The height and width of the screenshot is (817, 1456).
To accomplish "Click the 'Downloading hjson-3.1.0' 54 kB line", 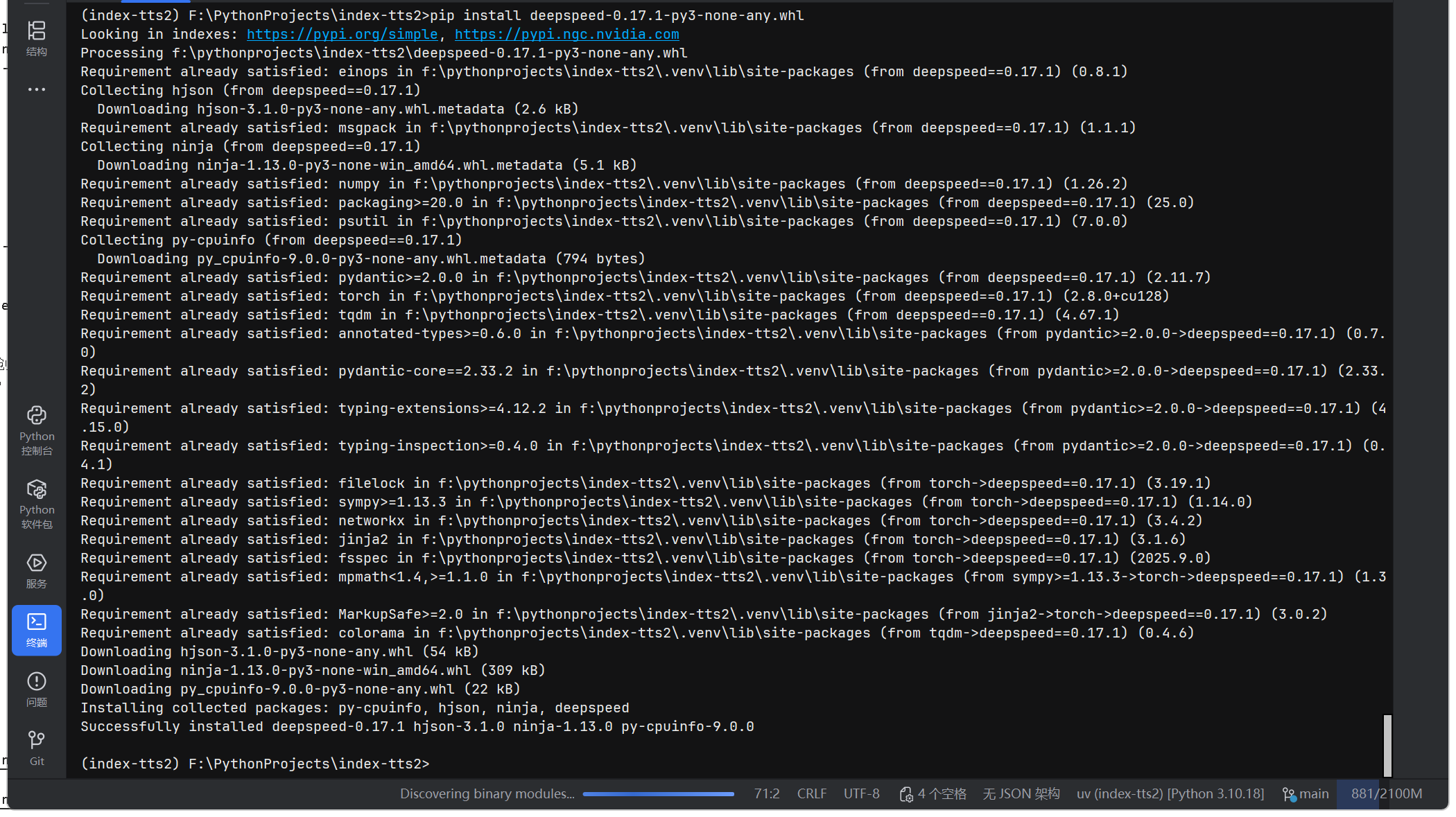I will tap(279, 651).
